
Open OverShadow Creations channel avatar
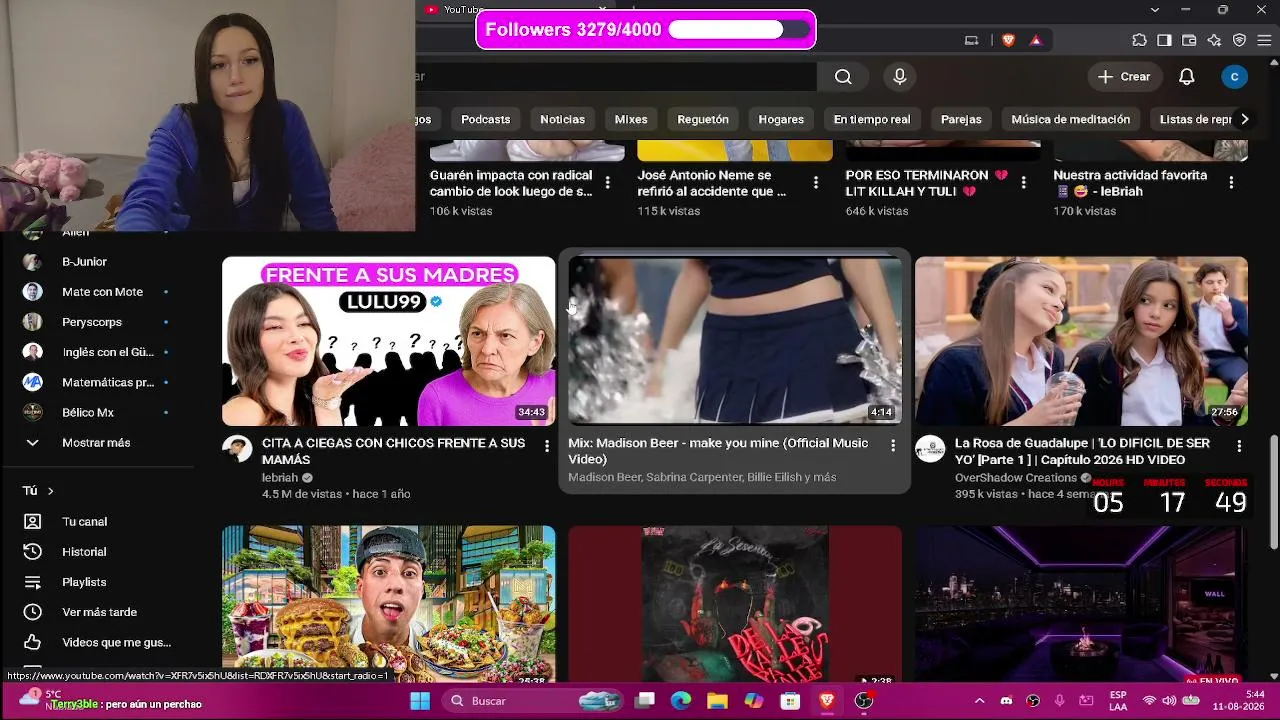click(930, 449)
